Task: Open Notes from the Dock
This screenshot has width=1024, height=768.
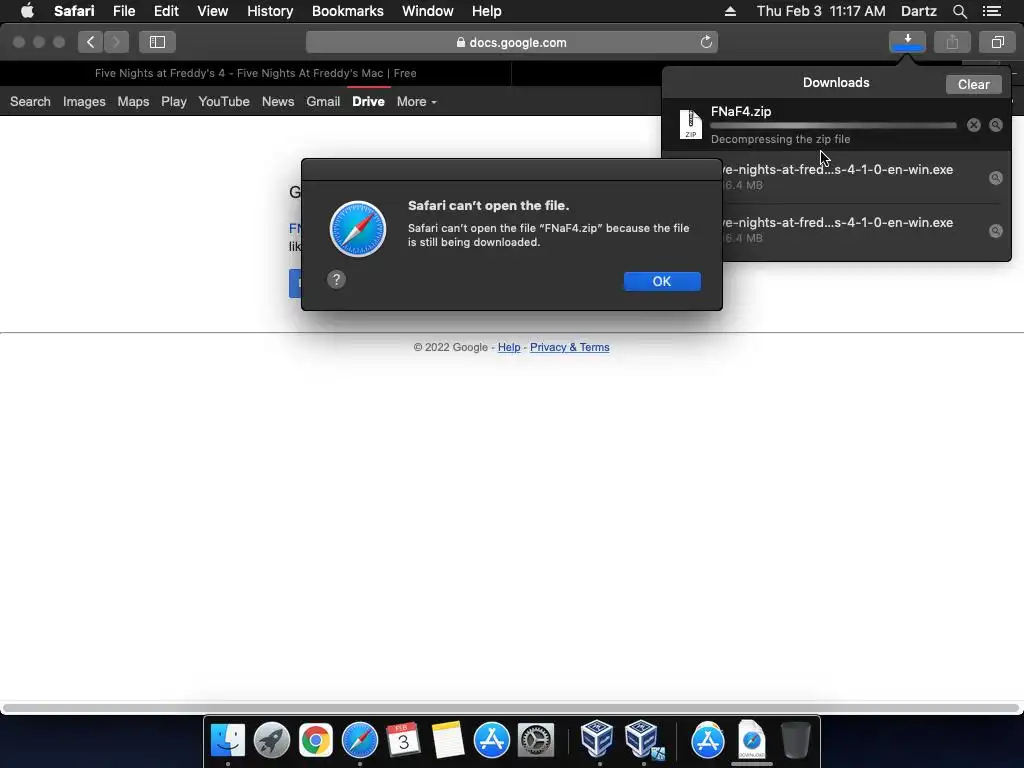Action: click(x=447, y=740)
